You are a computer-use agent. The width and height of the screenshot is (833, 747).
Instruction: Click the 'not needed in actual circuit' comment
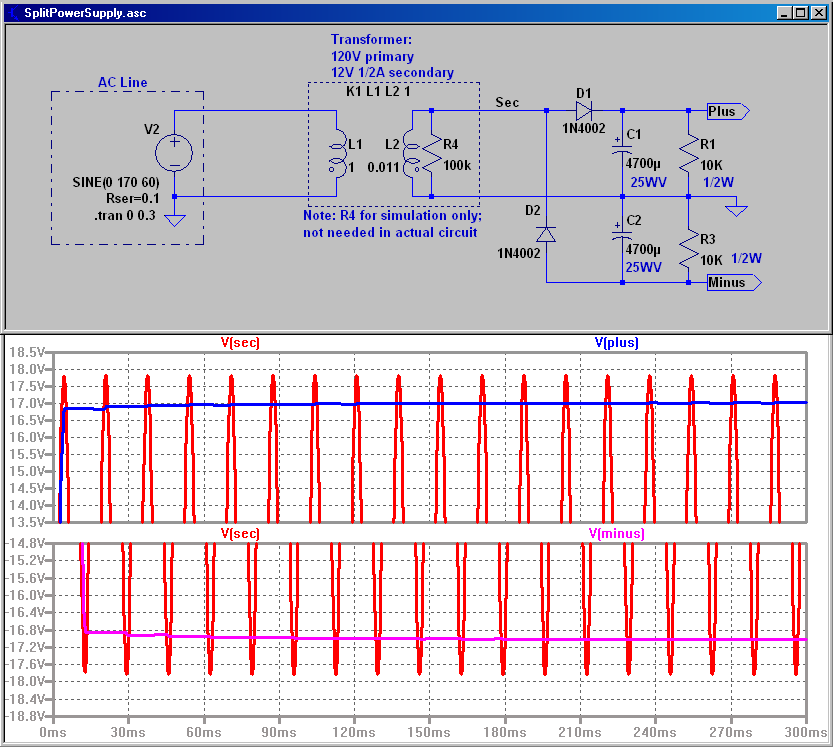coord(390,233)
